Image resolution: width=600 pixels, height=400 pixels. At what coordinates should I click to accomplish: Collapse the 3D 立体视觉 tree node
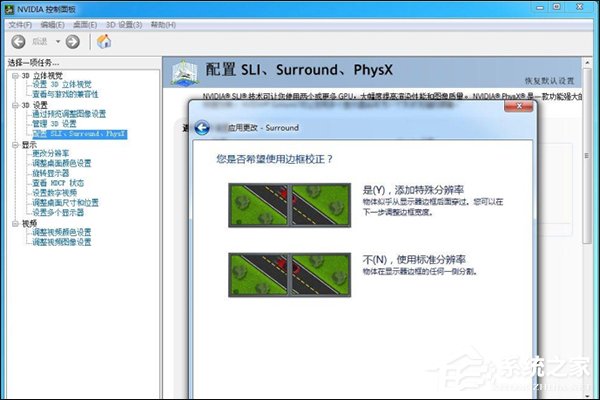(15, 76)
